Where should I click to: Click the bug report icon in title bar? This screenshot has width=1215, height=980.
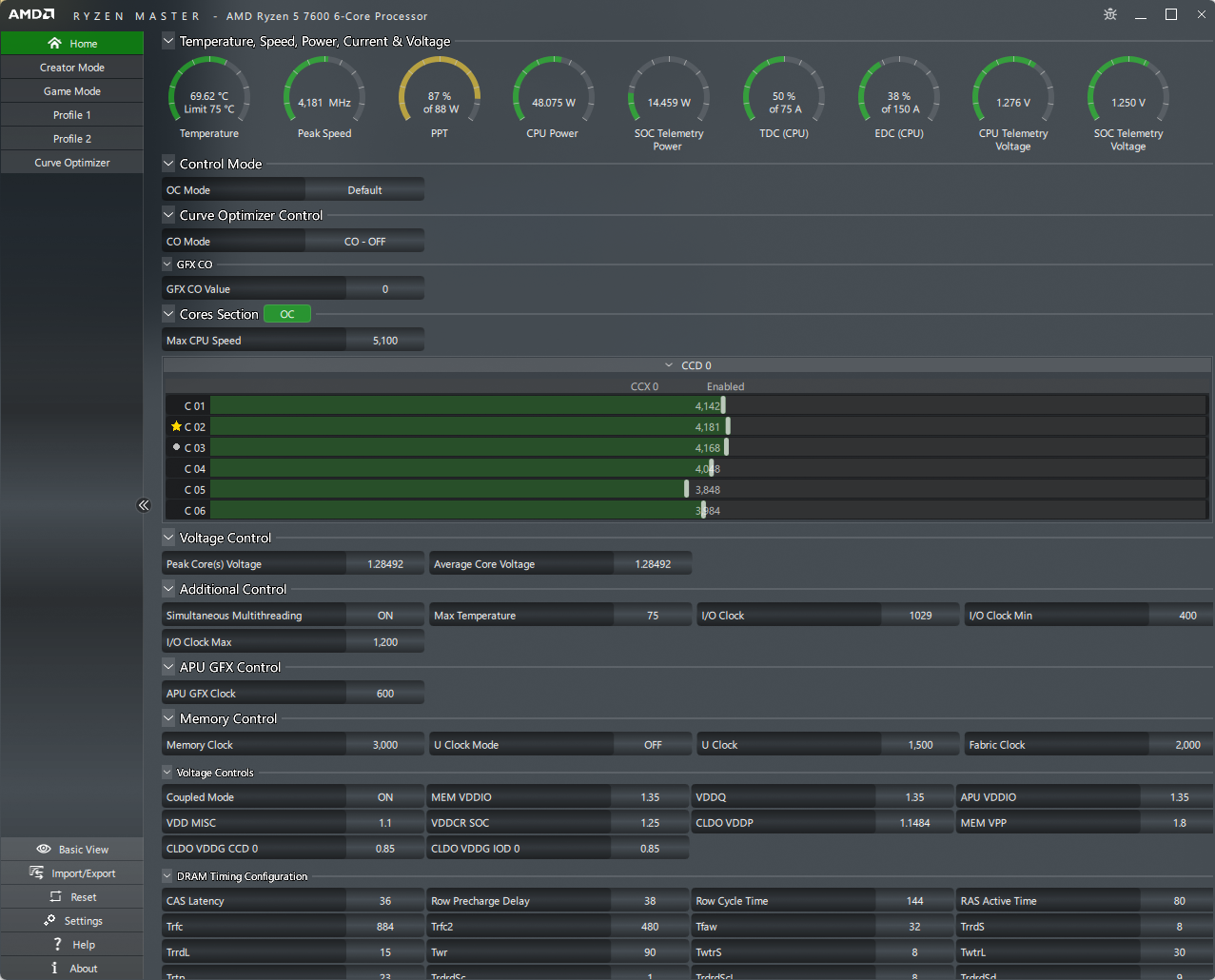pyautogui.click(x=1110, y=14)
